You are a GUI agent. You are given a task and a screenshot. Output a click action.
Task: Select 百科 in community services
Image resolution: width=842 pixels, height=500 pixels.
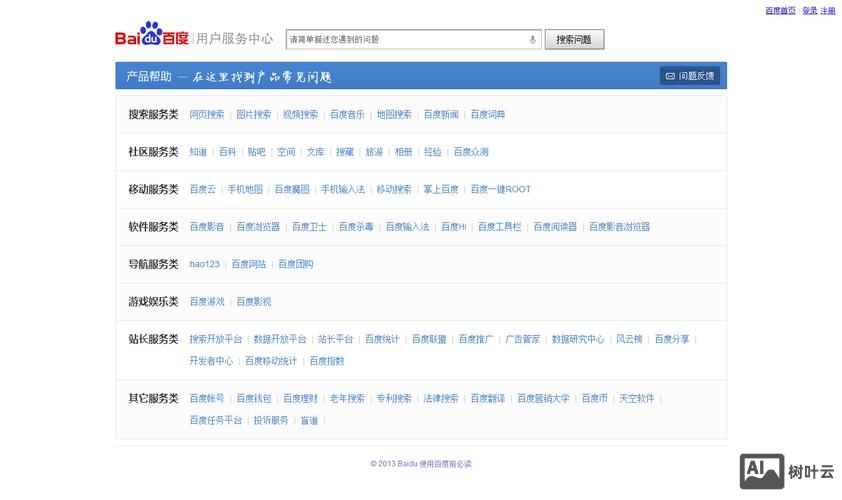tap(227, 152)
